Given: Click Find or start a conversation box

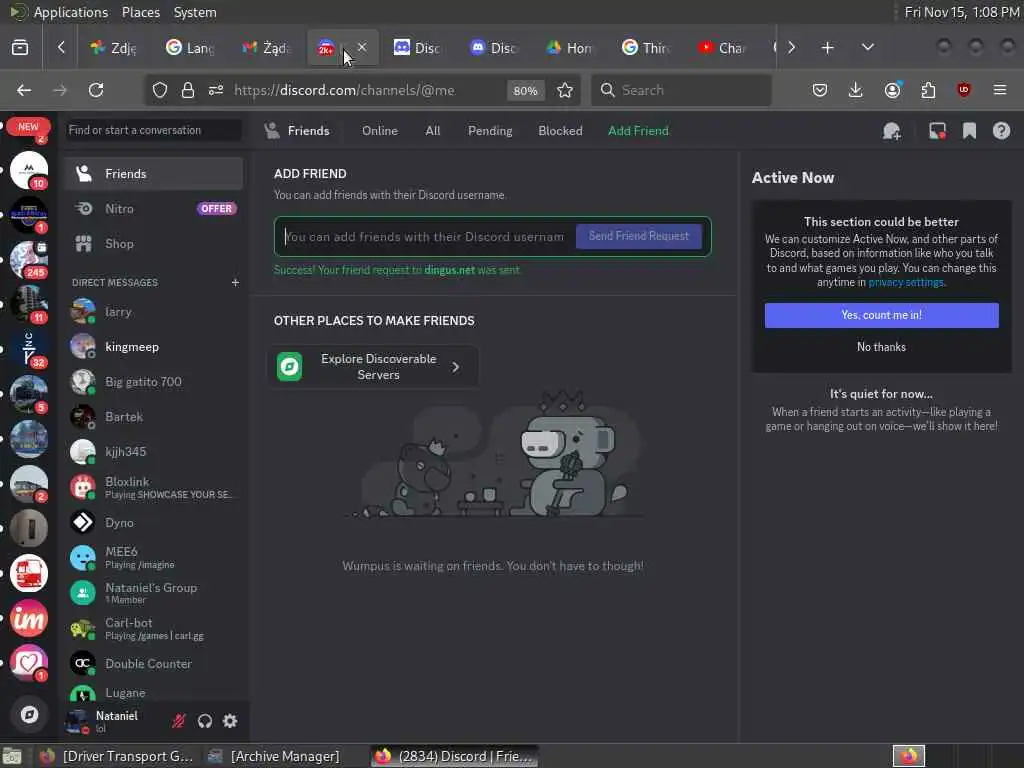Looking at the screenshot, I should click(x=153, y=130).
